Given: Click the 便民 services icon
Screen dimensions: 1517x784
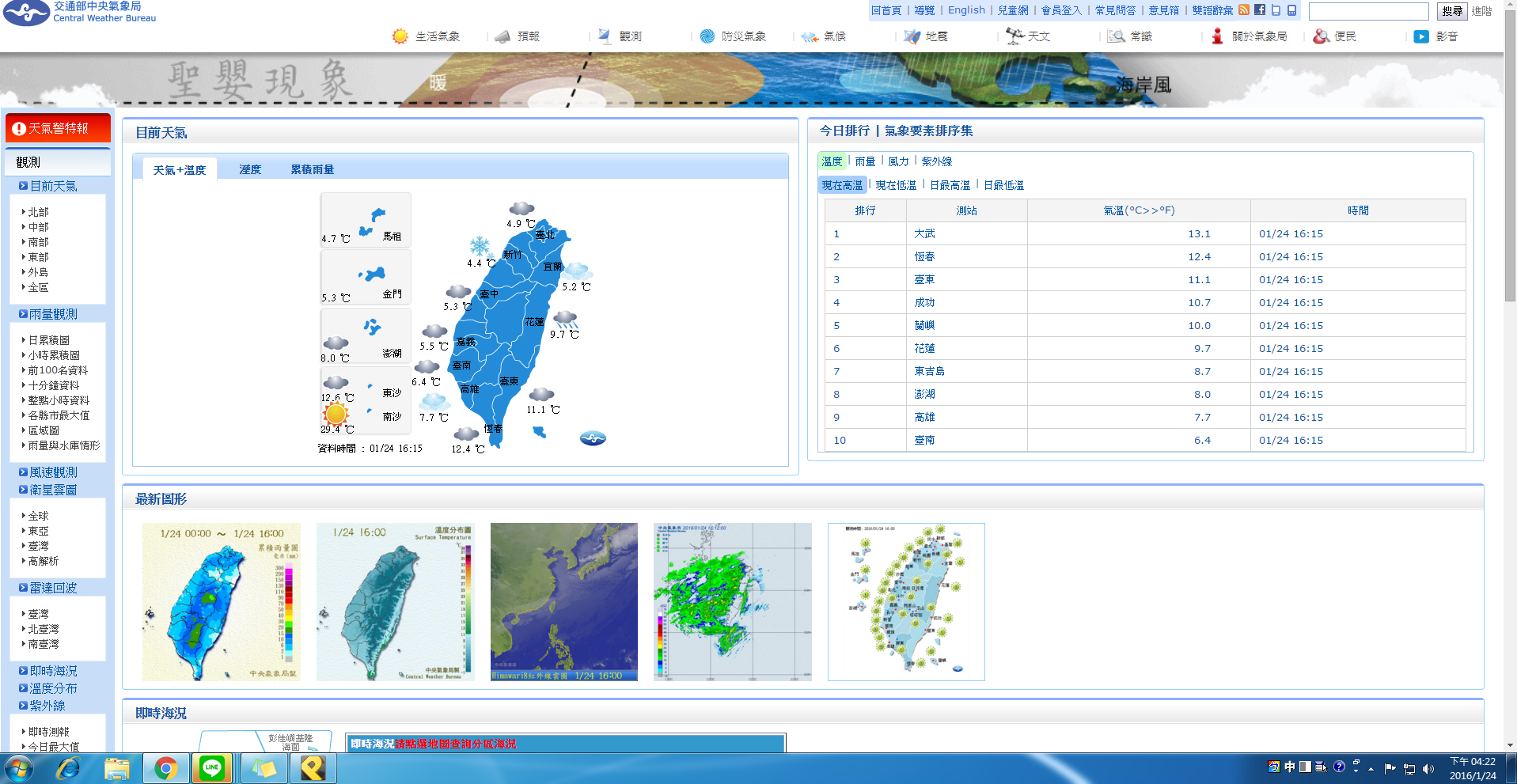Looking at the screenshot, I should [x=1321, y=36].
